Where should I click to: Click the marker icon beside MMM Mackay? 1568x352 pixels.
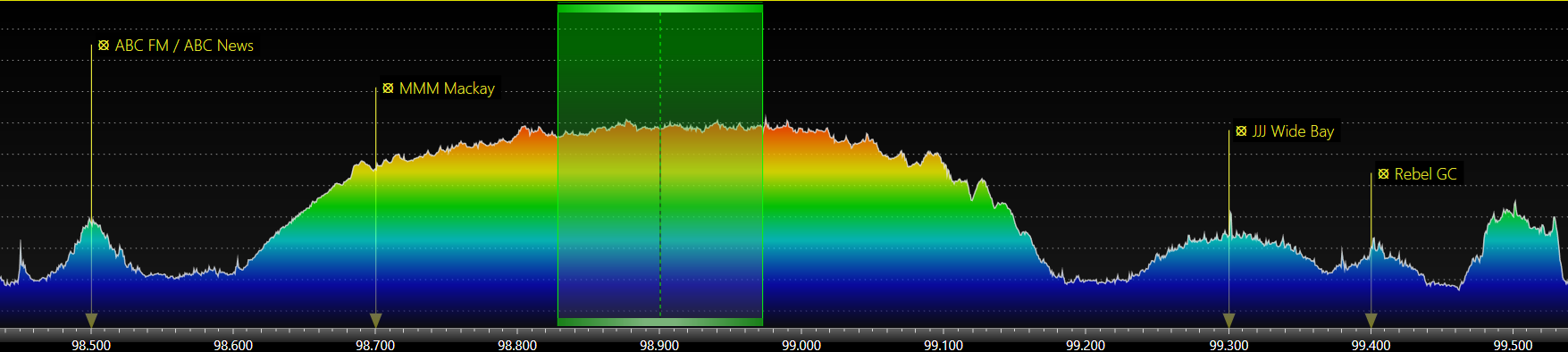pos(388,88)
